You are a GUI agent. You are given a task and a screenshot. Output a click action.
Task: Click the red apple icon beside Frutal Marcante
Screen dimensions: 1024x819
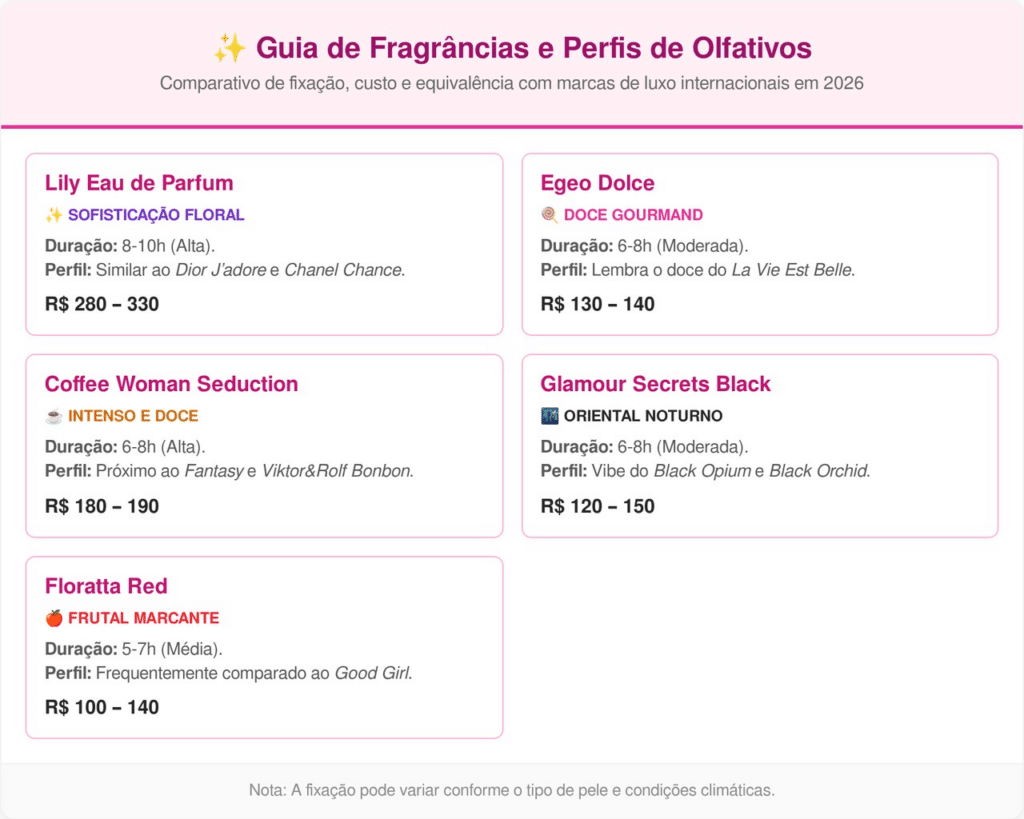54,618
